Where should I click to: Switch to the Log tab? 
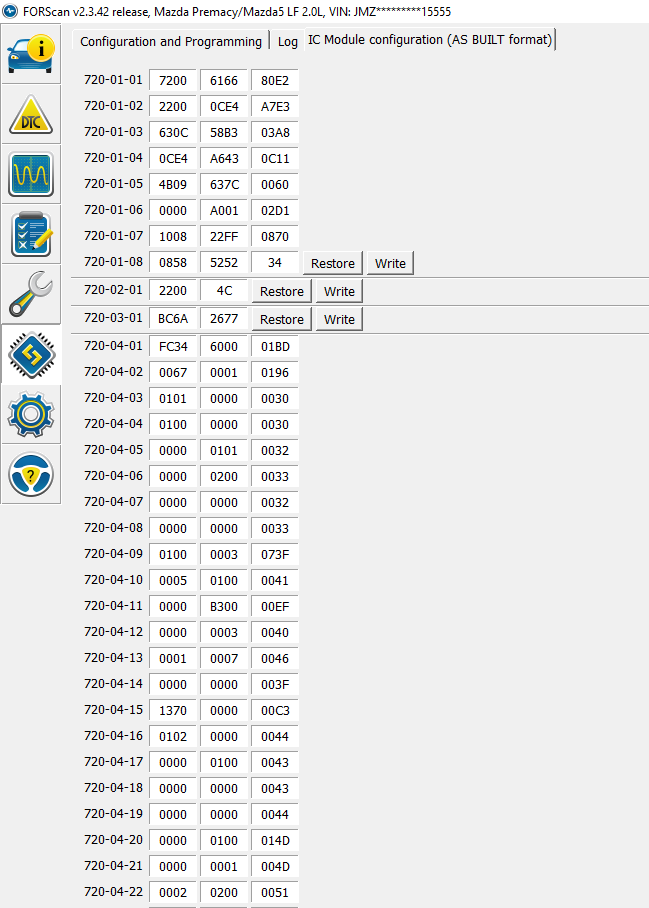[288, 41]
